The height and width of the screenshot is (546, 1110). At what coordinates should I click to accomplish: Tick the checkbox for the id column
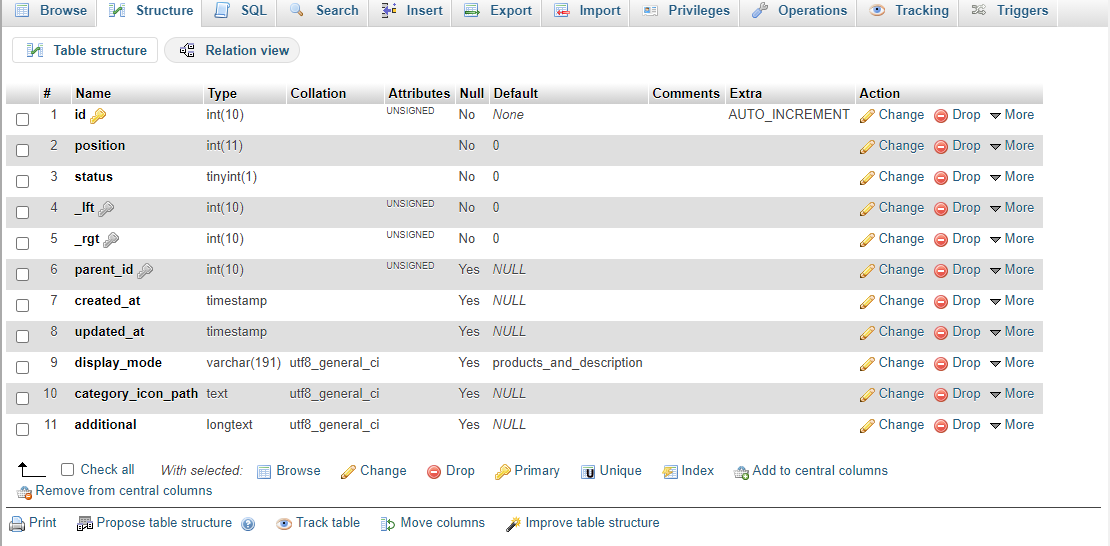[x=23, y=120]
